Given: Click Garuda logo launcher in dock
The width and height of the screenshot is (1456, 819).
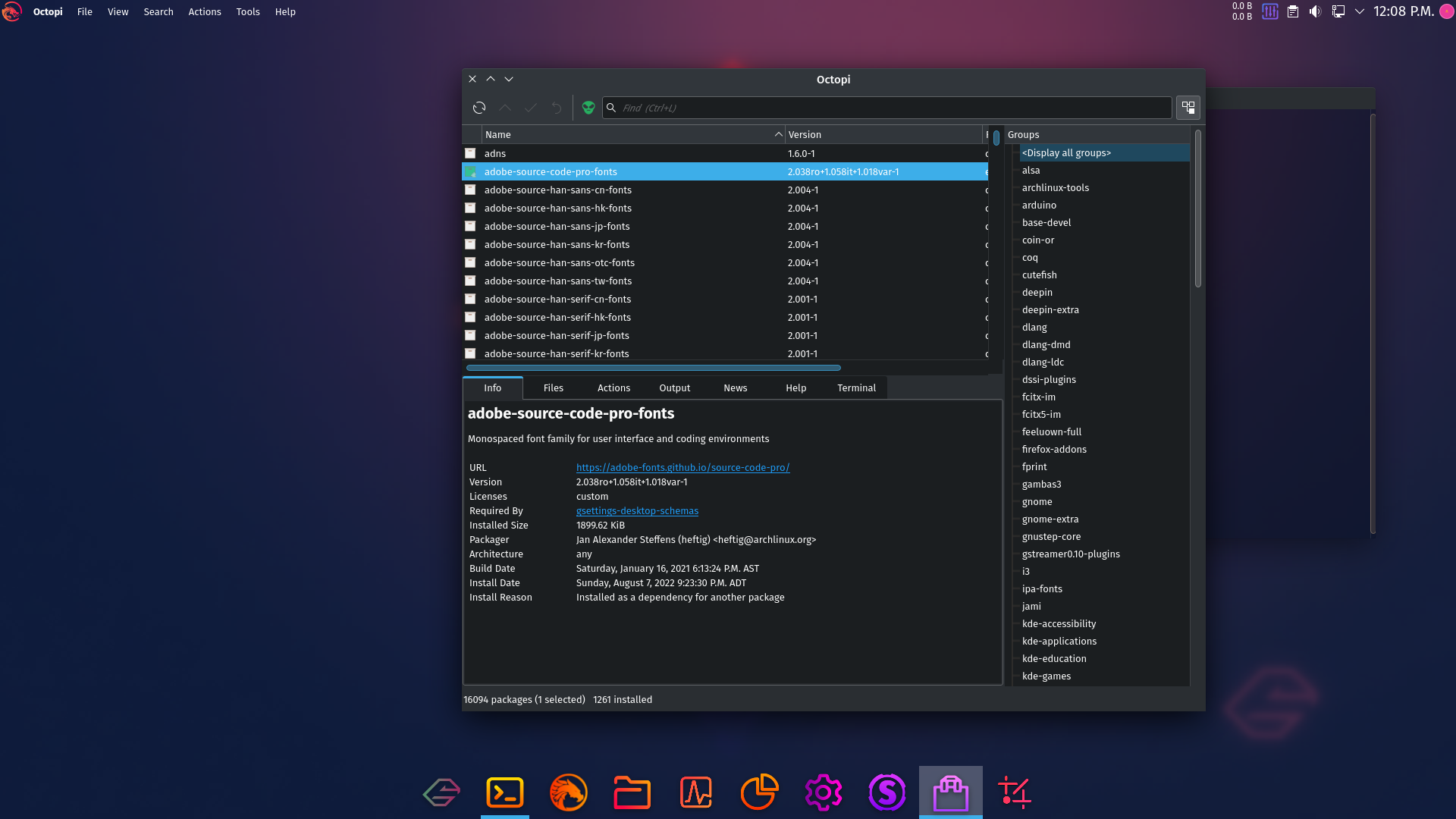Looking at the screenshot, I should pos(441,792).
